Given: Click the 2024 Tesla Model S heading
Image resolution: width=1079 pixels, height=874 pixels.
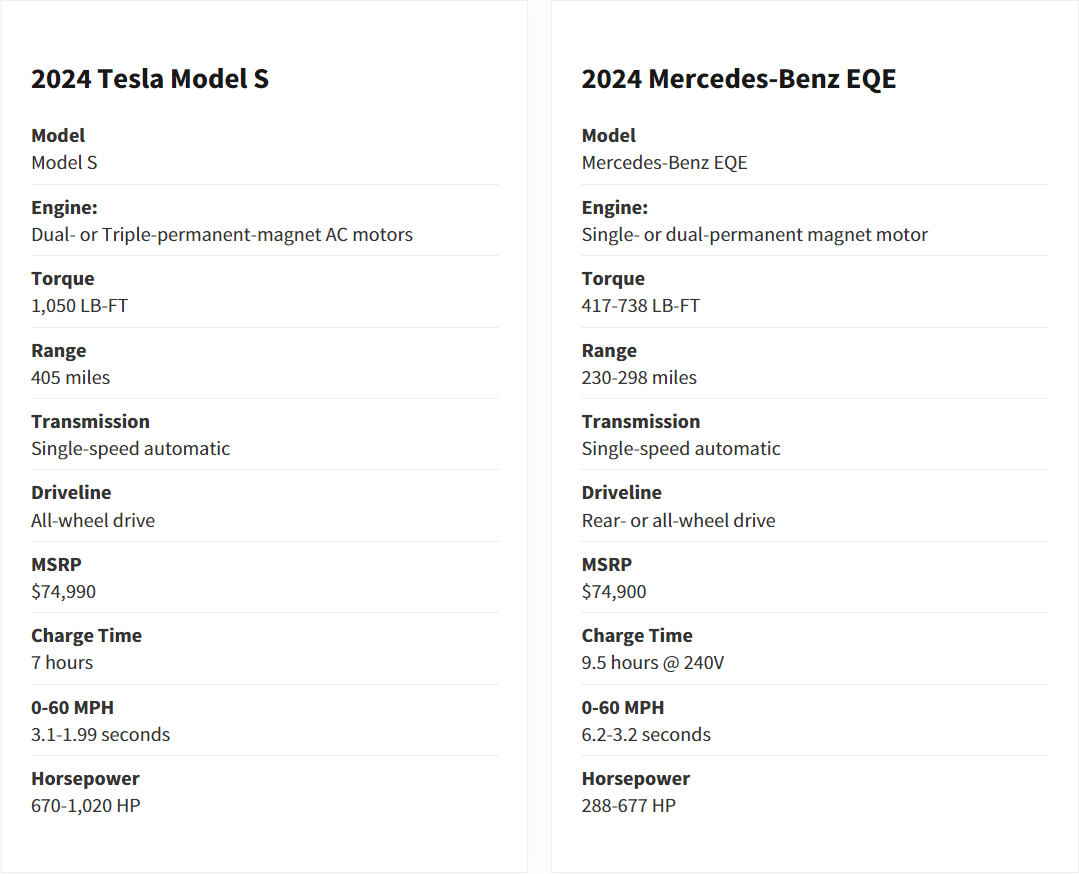Looking at the screenshot, I should point(149,79).
